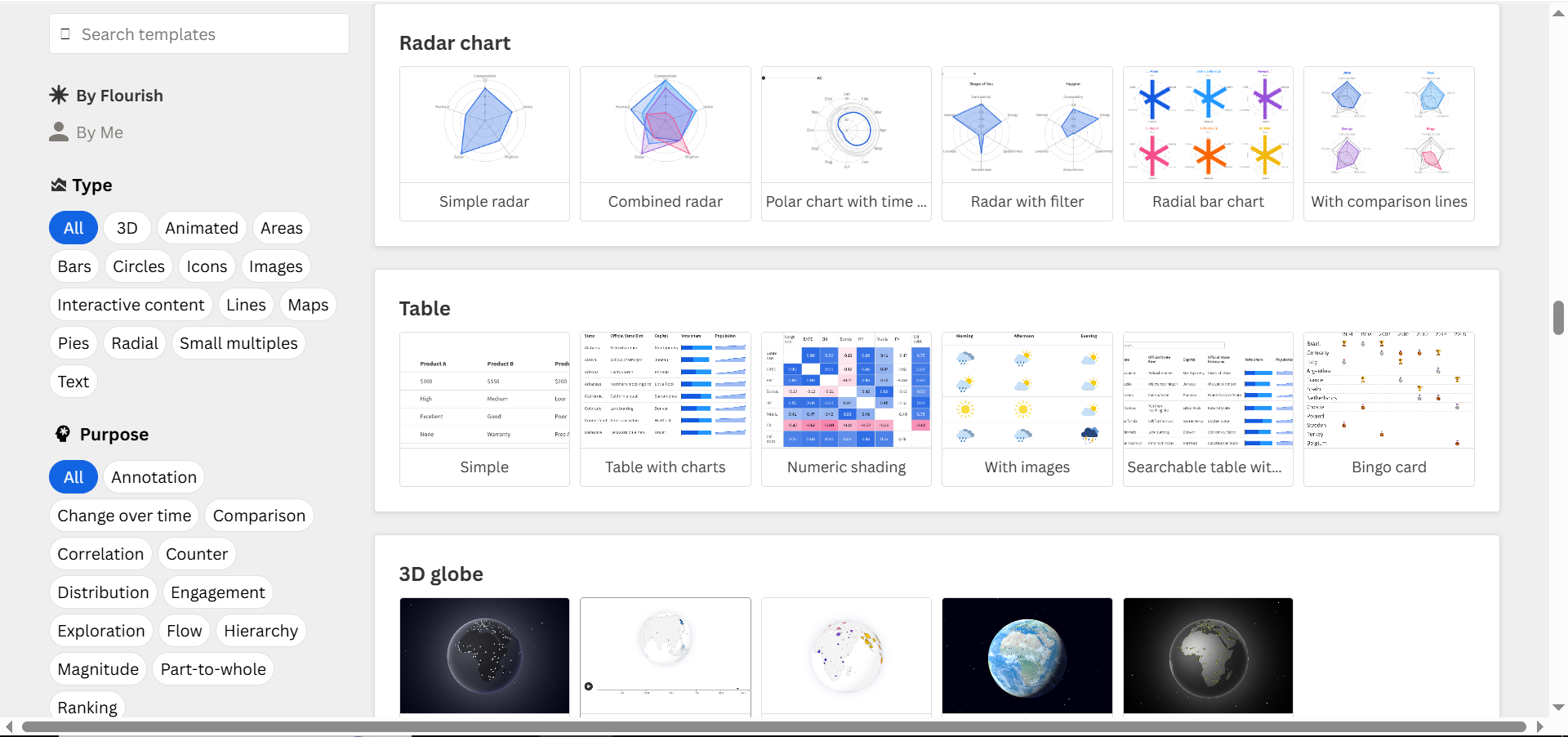Select the Interactive content type filter
The width and height of the screenshot is (1568, 737).
pyautogui.click(x=131, y=305)
